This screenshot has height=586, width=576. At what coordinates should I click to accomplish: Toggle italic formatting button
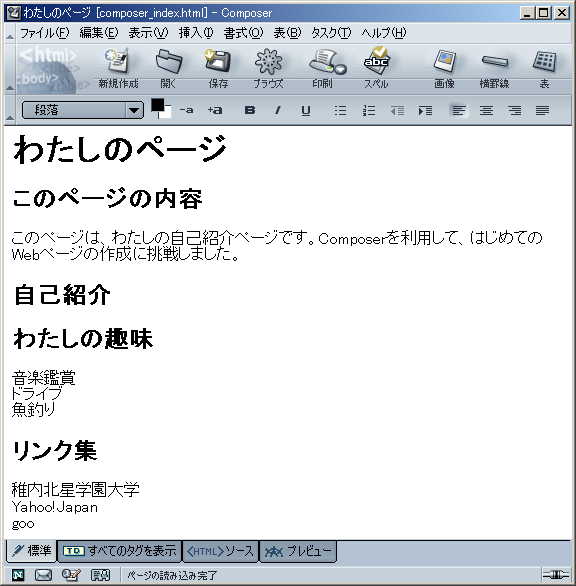[277, 110]
